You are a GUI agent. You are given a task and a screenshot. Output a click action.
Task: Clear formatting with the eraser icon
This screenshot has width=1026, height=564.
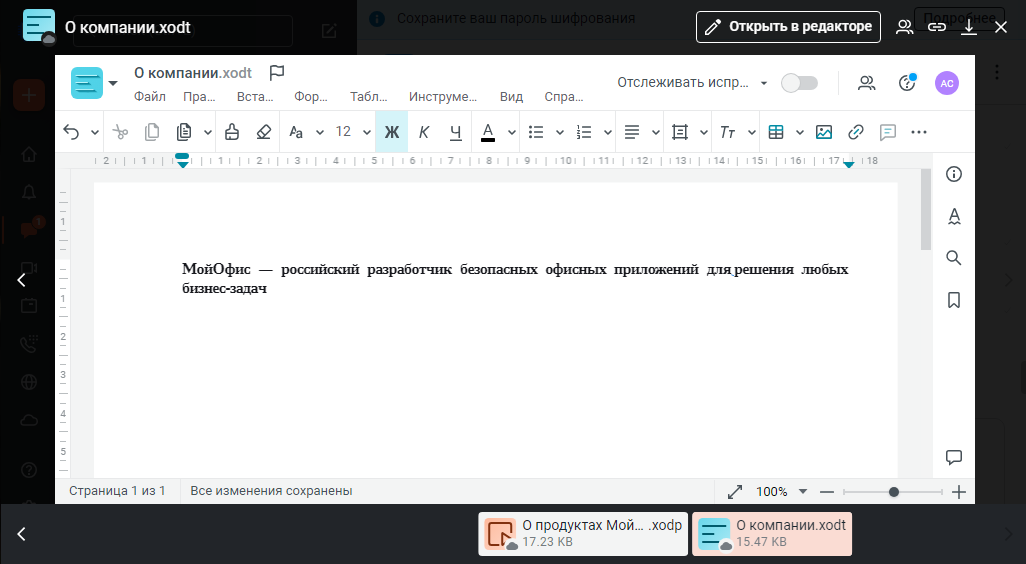(x=264, y=132)
